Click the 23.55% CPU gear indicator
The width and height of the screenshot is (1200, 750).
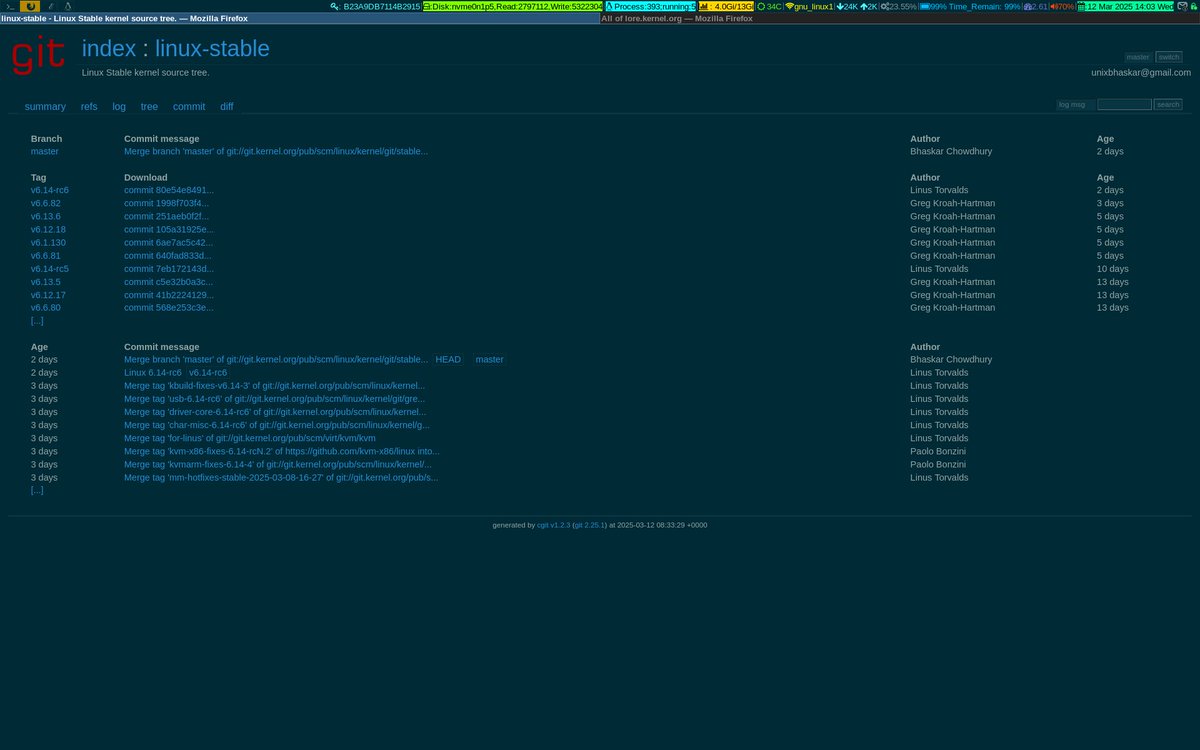point(898,6)
